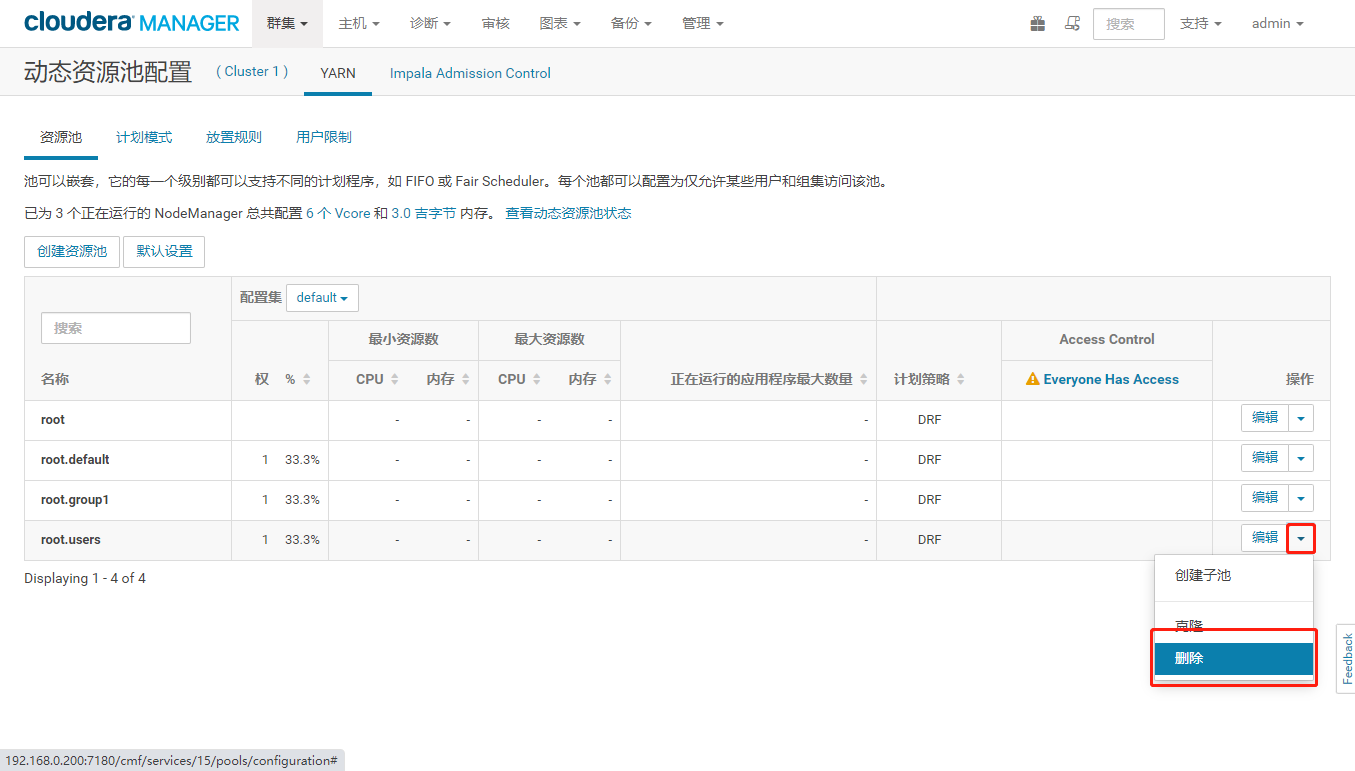Click the Displaying 1 - 4 of 4 text

click(x=85, y=578)
